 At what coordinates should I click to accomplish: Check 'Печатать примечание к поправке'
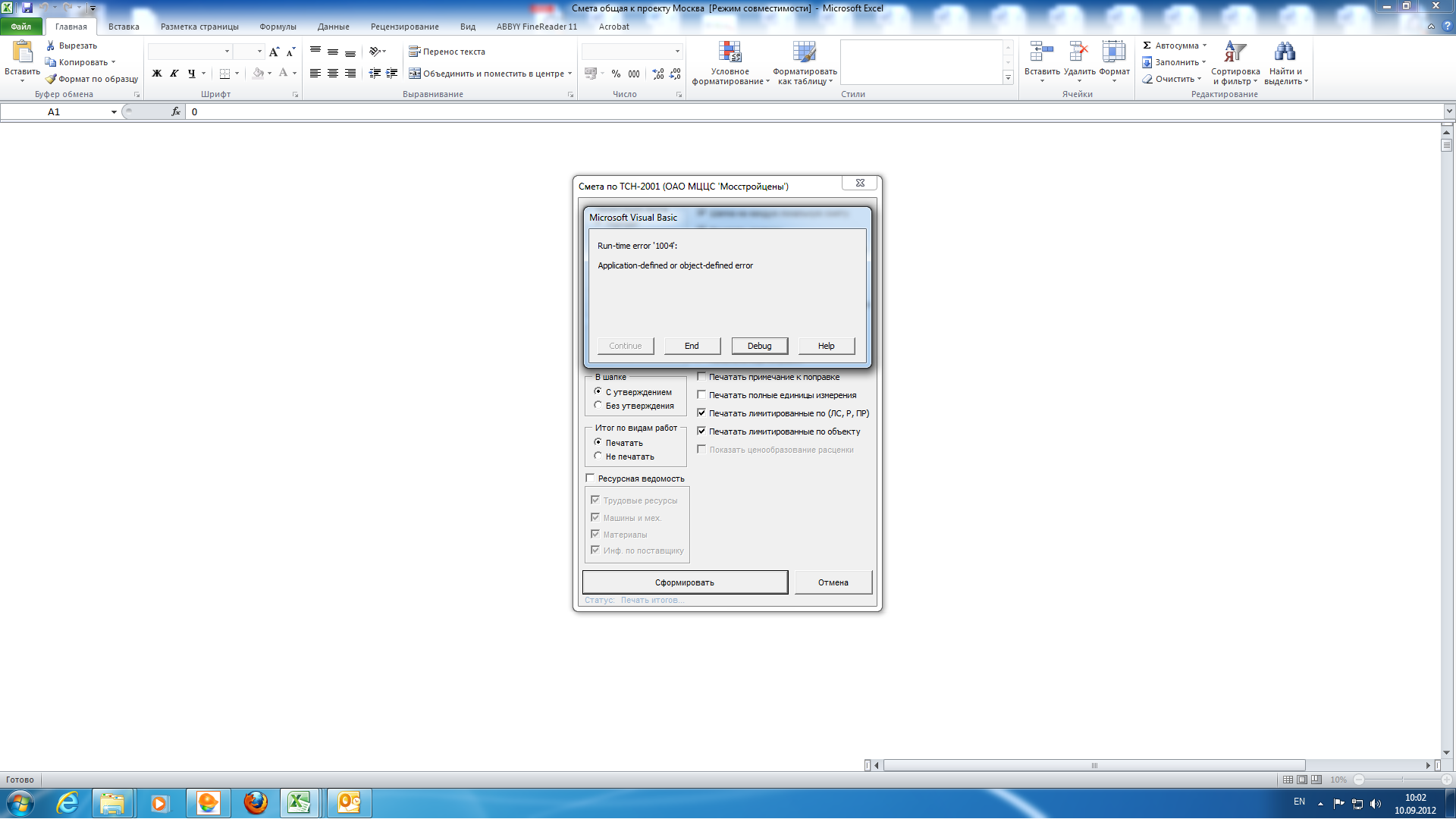pyautogui.click(x=701, y=377)
